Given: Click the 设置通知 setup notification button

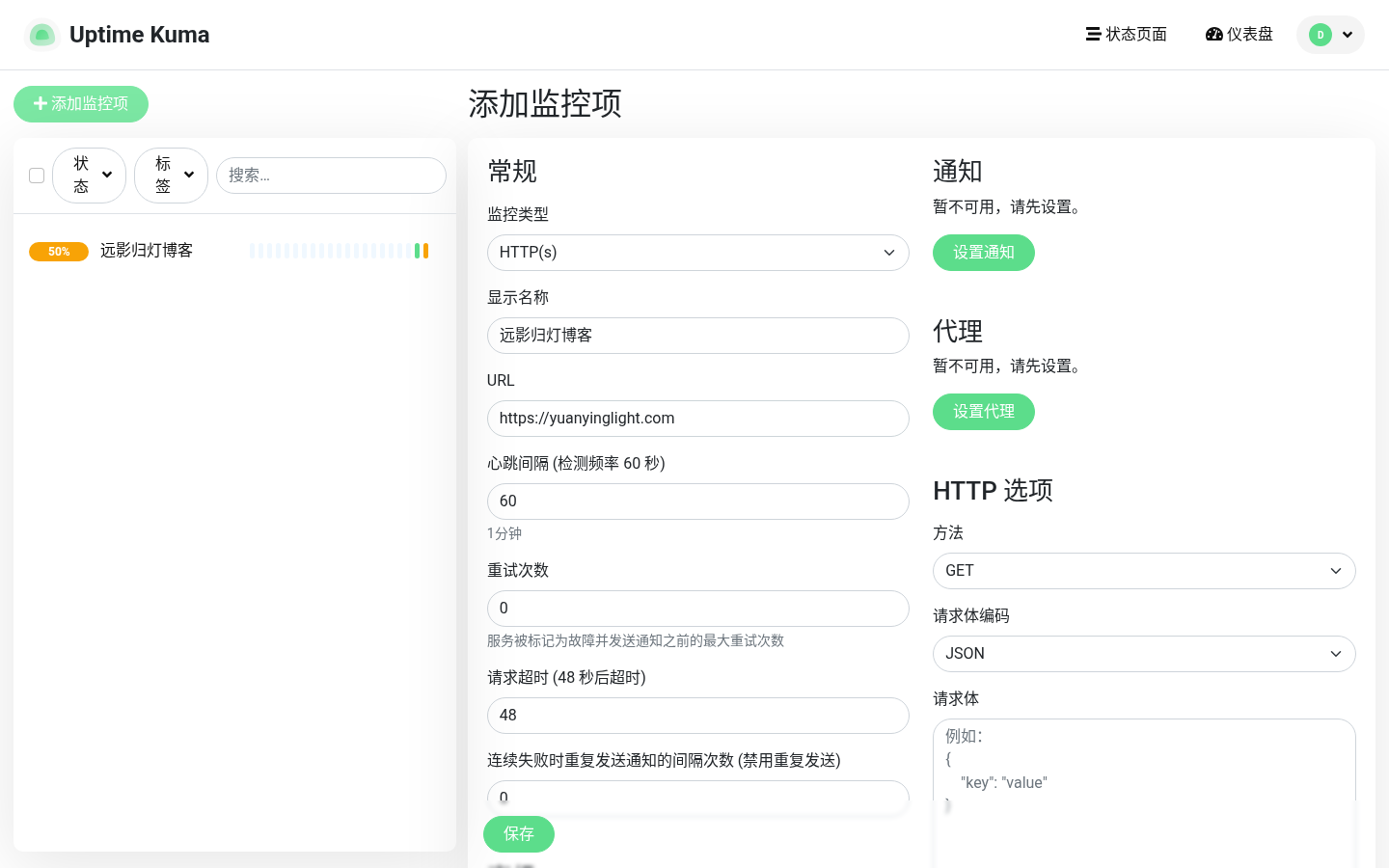Looking at the screenshot, I should tap(984, 253).
